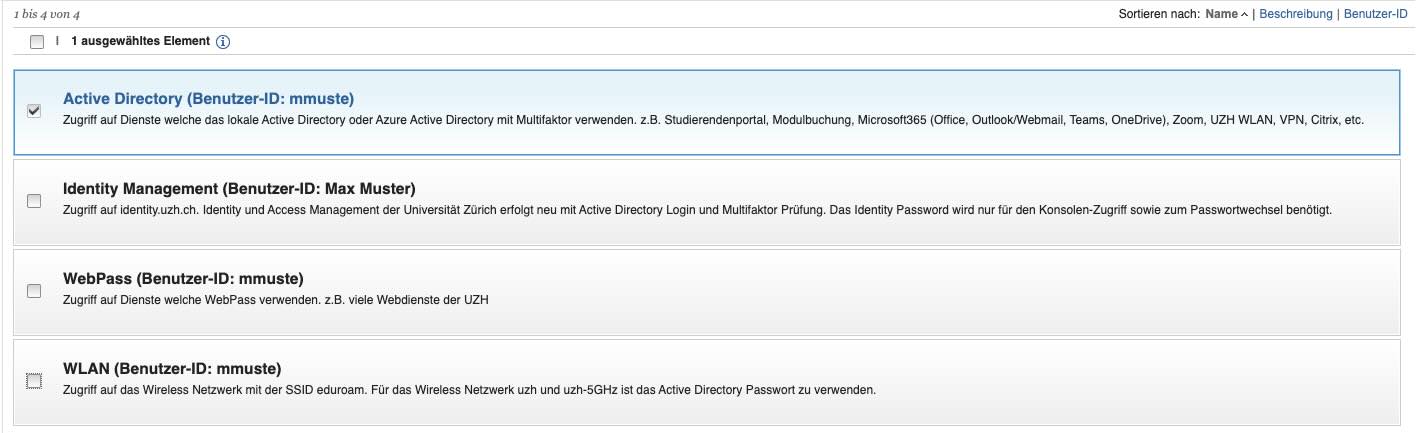Screen dimensions: 1416x433
Task: Sort the list by Benutzer-ID
Action: coord(1375,14)
